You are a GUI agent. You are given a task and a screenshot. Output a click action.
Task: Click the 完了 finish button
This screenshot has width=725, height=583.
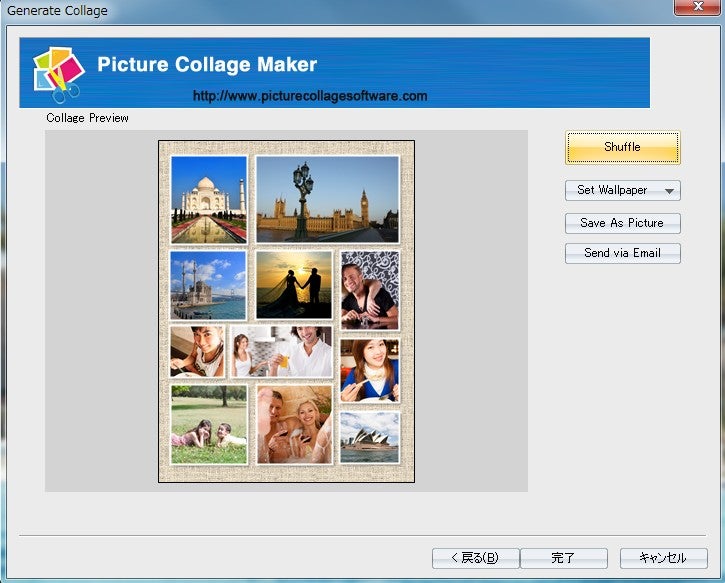(563, 558)
